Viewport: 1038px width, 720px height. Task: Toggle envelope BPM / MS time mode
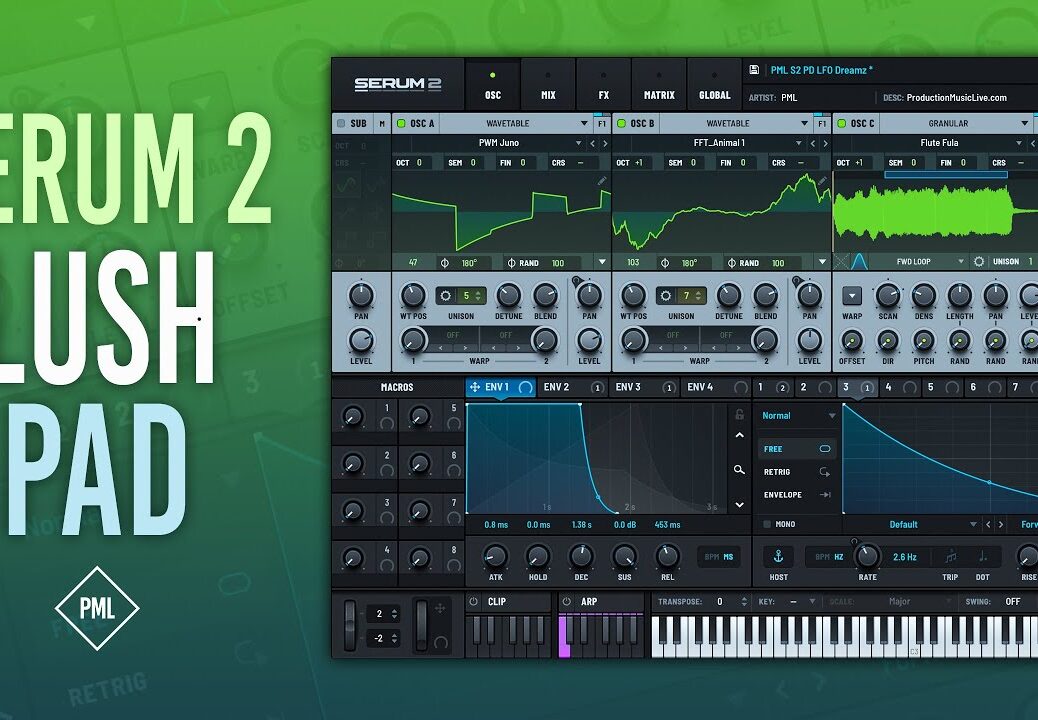point(719,557)
